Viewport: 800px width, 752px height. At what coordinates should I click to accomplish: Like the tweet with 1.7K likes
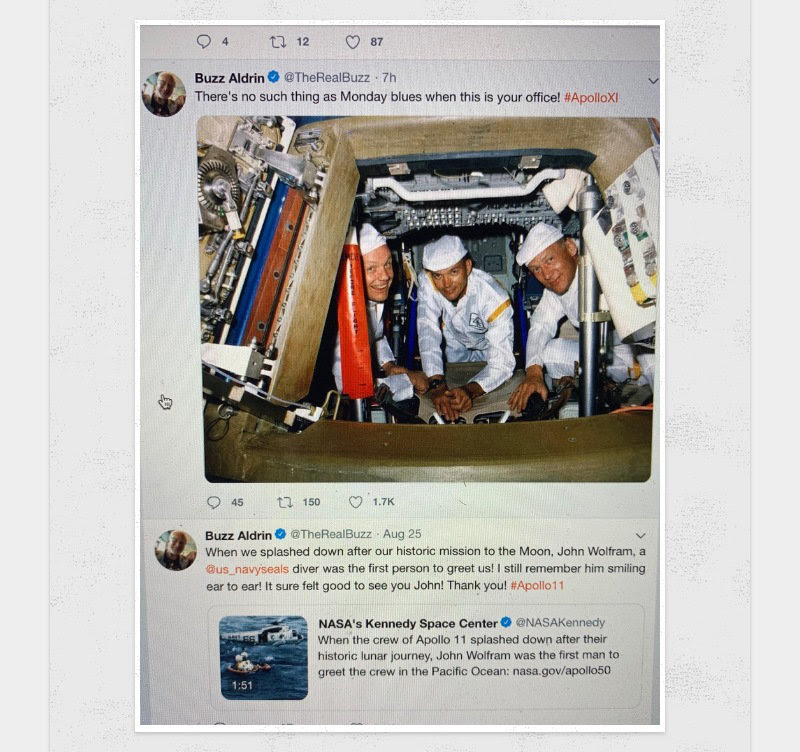355,502
